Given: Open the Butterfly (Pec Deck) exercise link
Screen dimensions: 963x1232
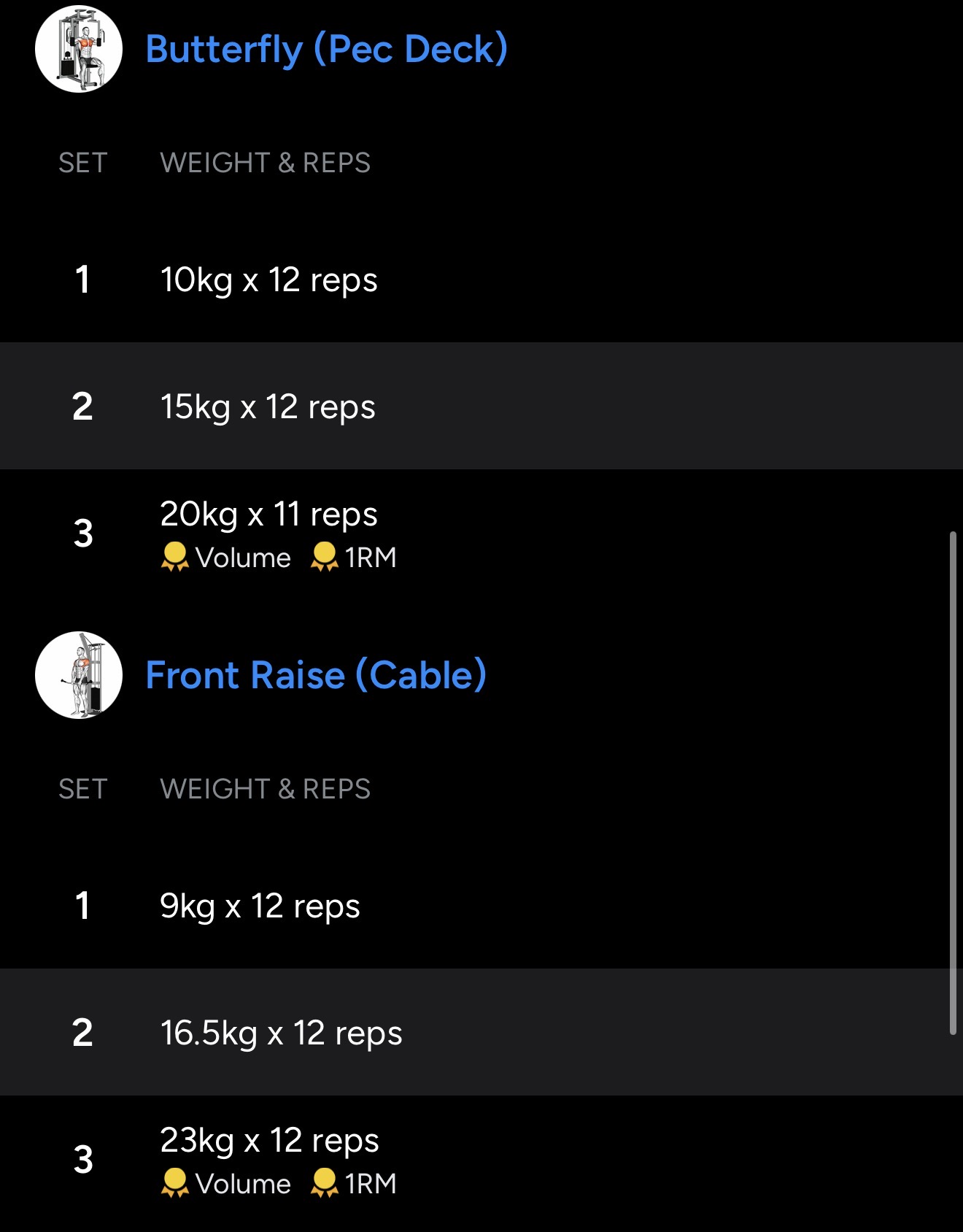Looking at the screenshot, I should click(x=326, y=49).
